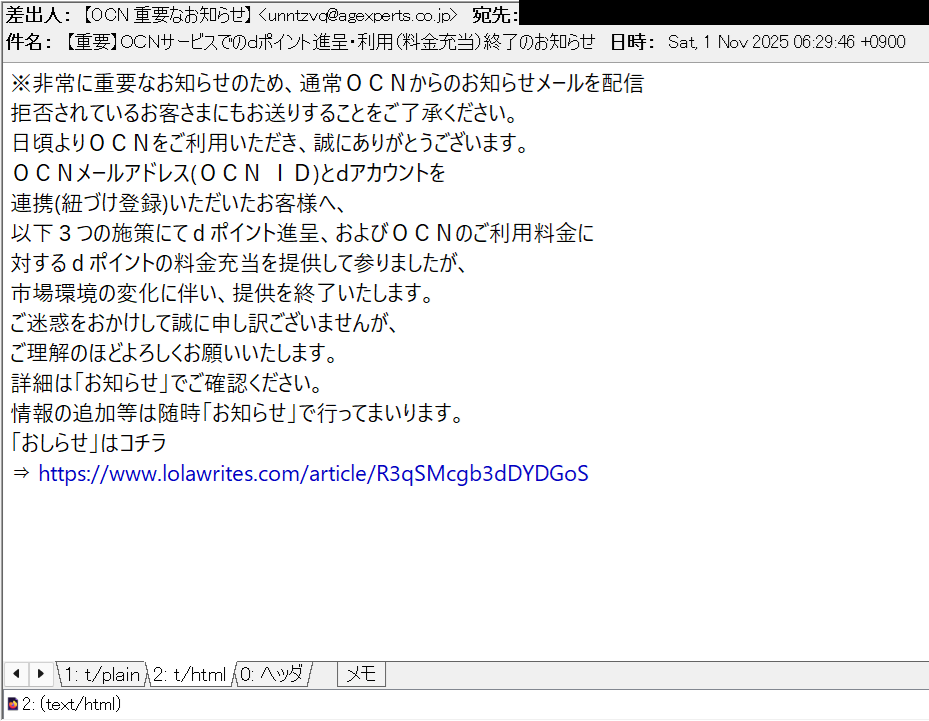
Task: Click the line 詳細は「お知らせ」でご確認ください。
Action: point(166,383)
